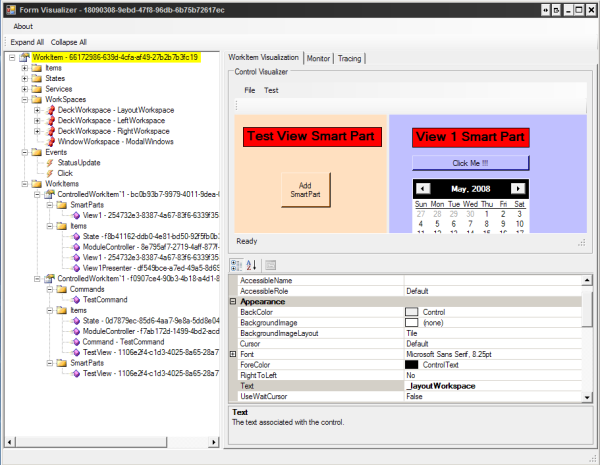600x465 pixels.
Task: Click the Alphabetical sort icon in property grid
Action: tap(251, 265)
